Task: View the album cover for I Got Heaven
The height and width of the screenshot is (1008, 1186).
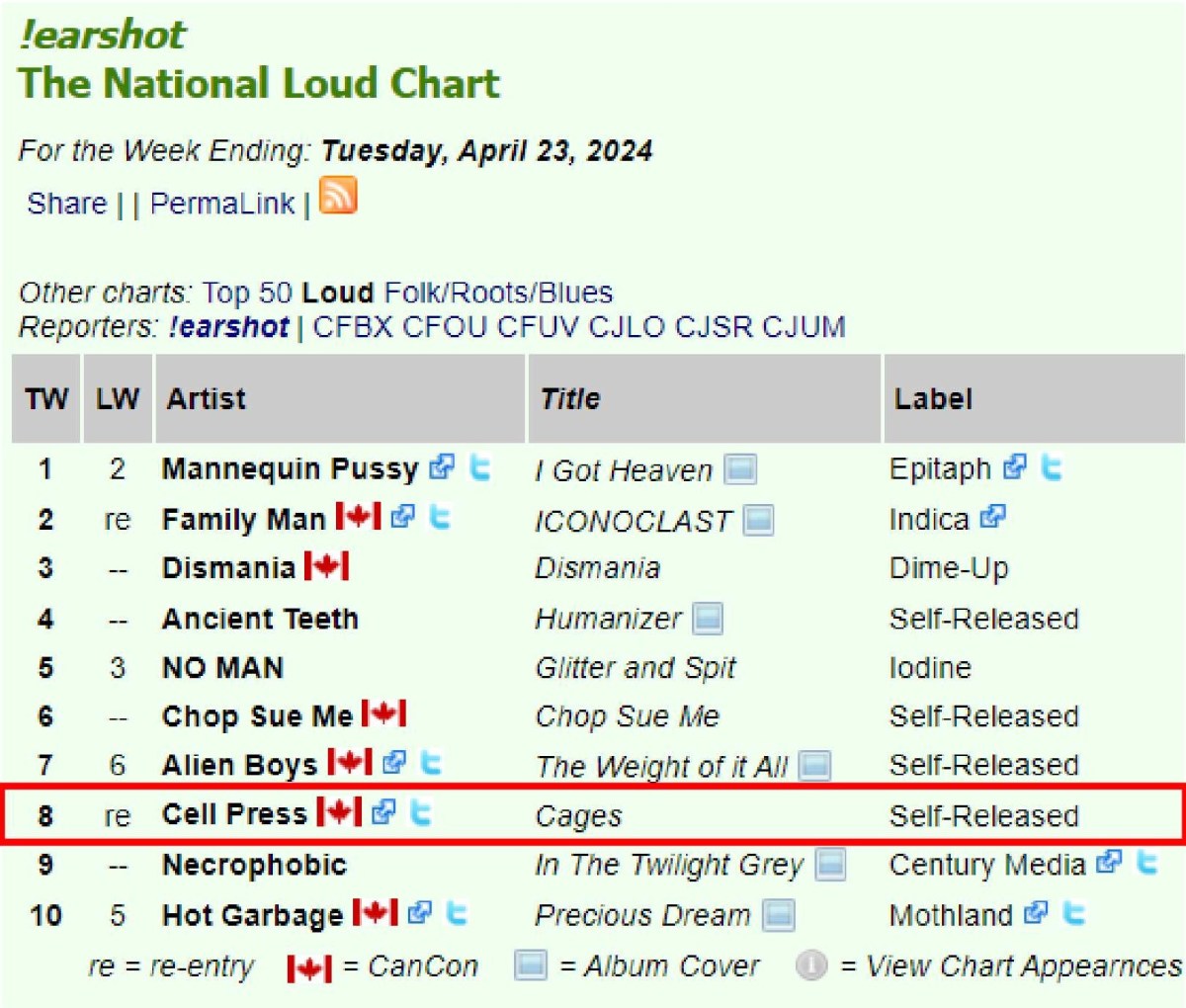Action: (743, 469)
